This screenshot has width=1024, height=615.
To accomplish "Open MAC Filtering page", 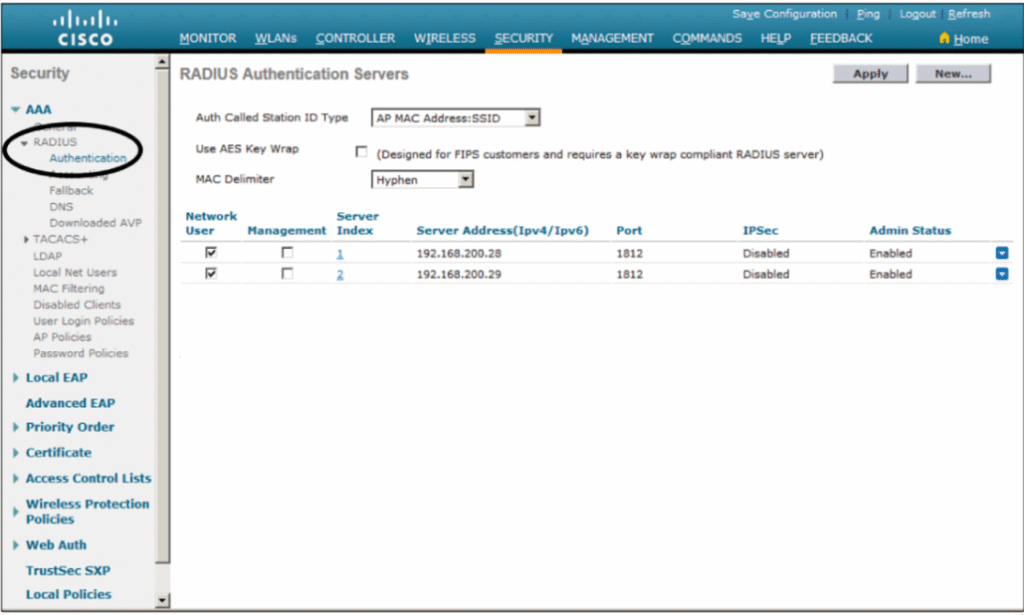I will click(69, 289).
